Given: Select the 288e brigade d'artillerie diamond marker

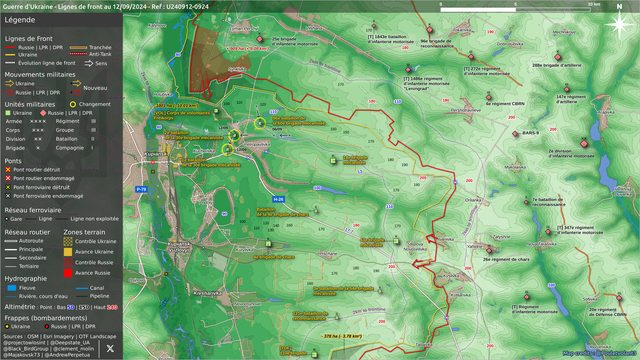Looking at the screenshot, I should coord(558,57).
